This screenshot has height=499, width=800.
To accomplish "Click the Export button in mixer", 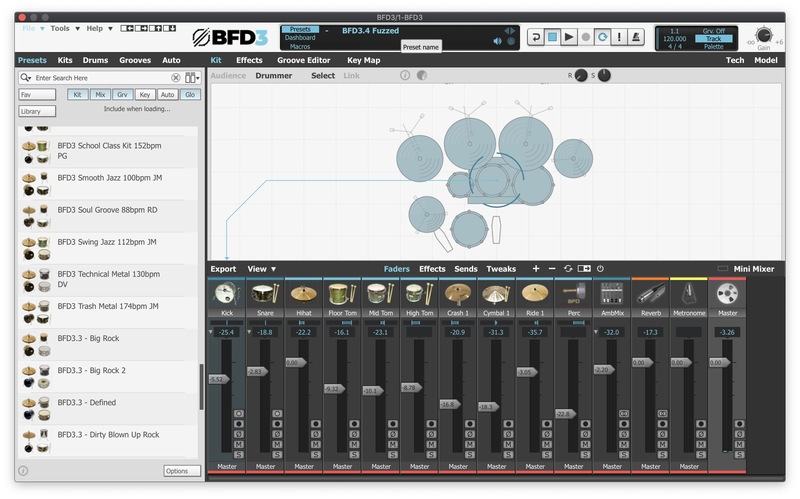I will pos(223,269).
